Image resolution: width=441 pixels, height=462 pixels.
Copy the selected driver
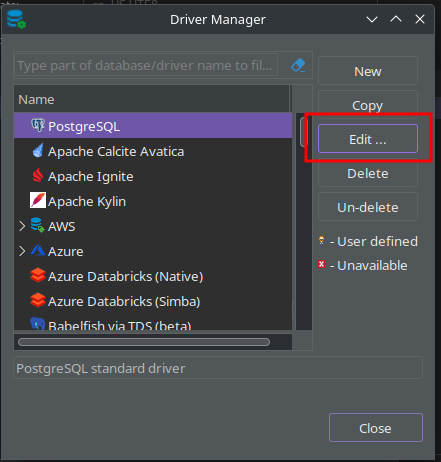point(368,105)
